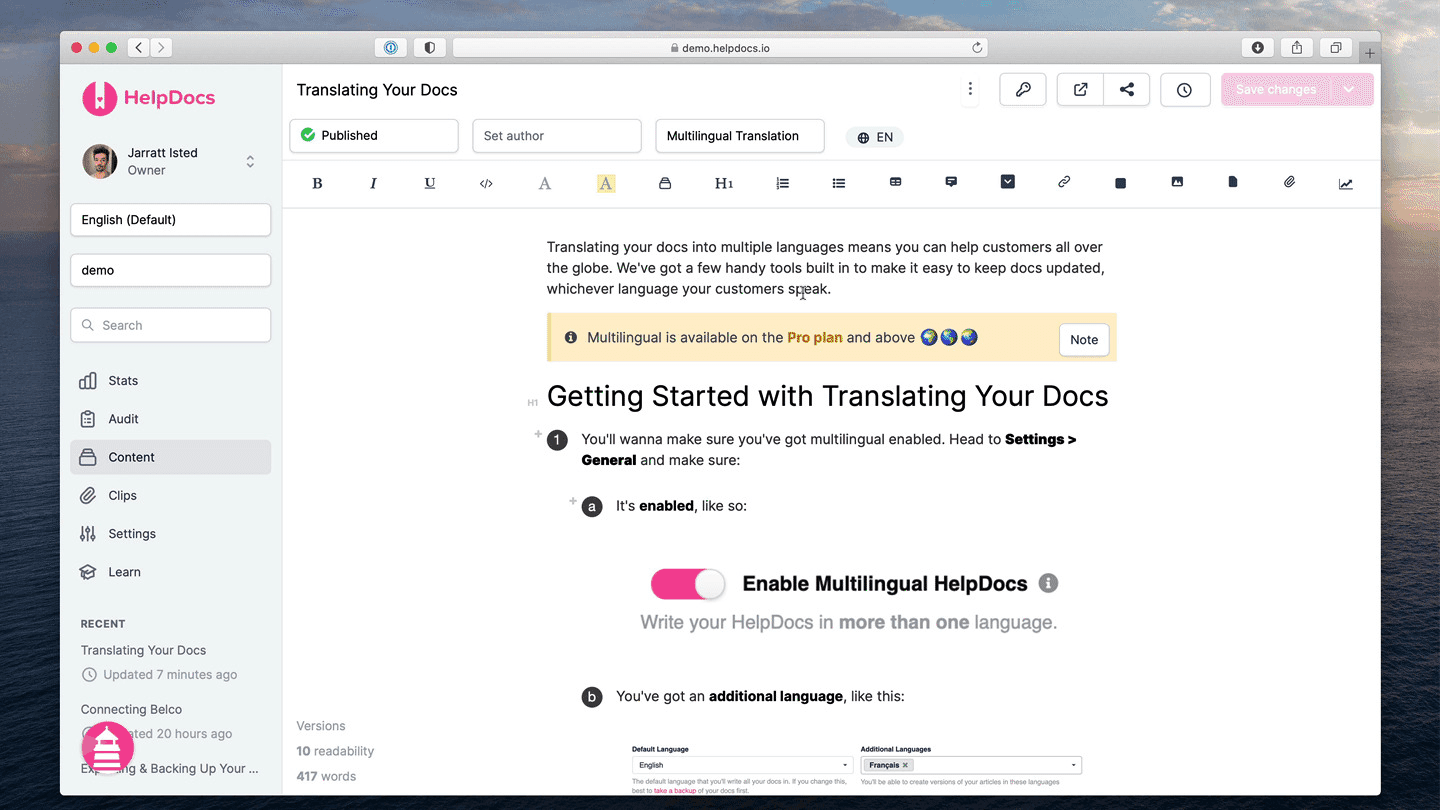1440x810 pixels.
Task: Open article permissions key icon
Action: [x=1023, y=90]
